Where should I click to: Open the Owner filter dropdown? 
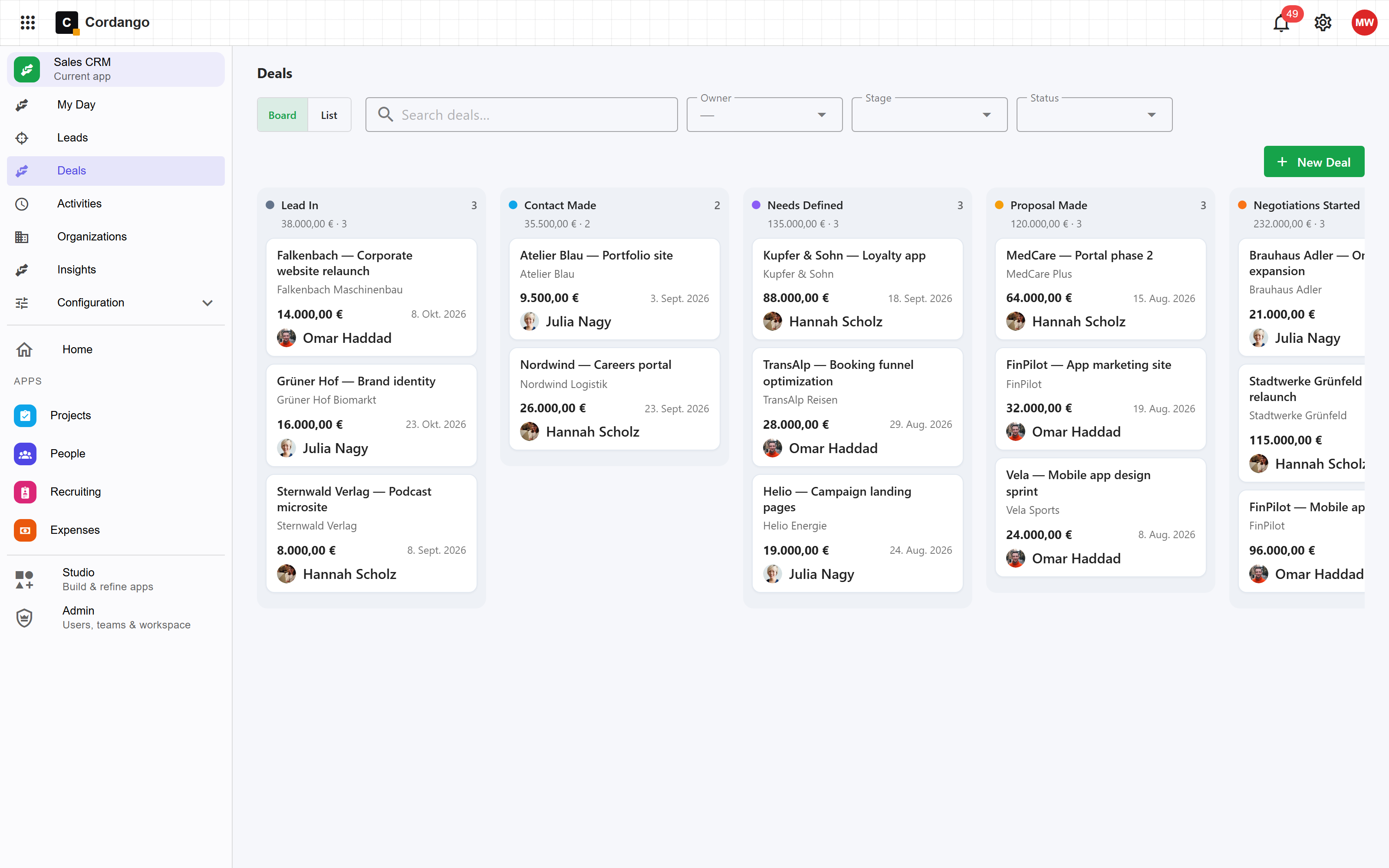[x=764, y=115]
